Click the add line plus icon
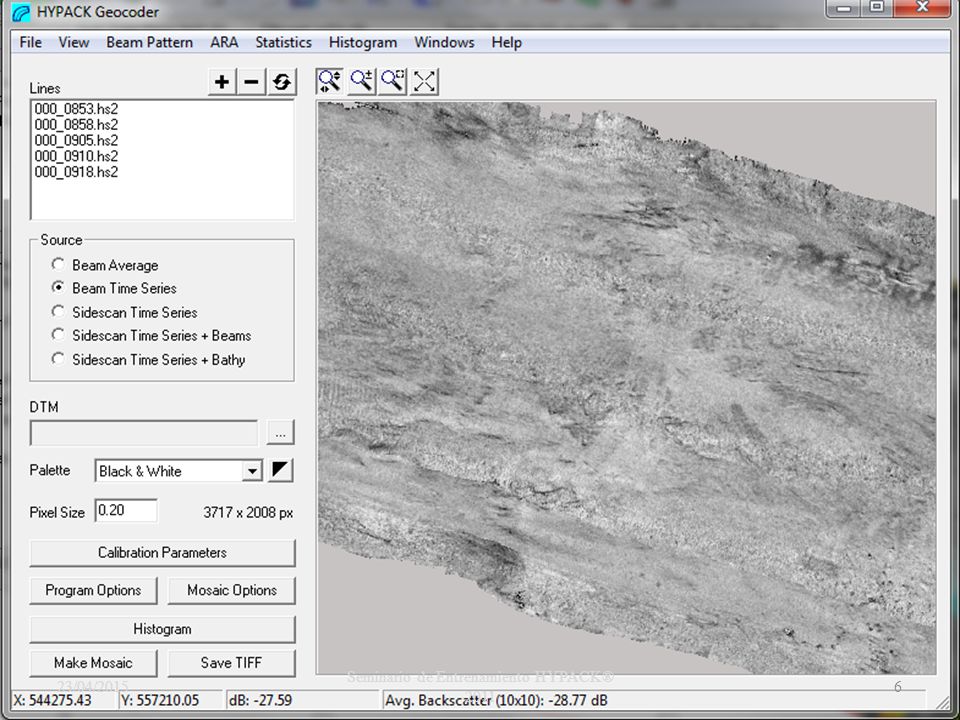Image resolution: width=960 pixels, height=720 pixels. [x=222, y=82]
